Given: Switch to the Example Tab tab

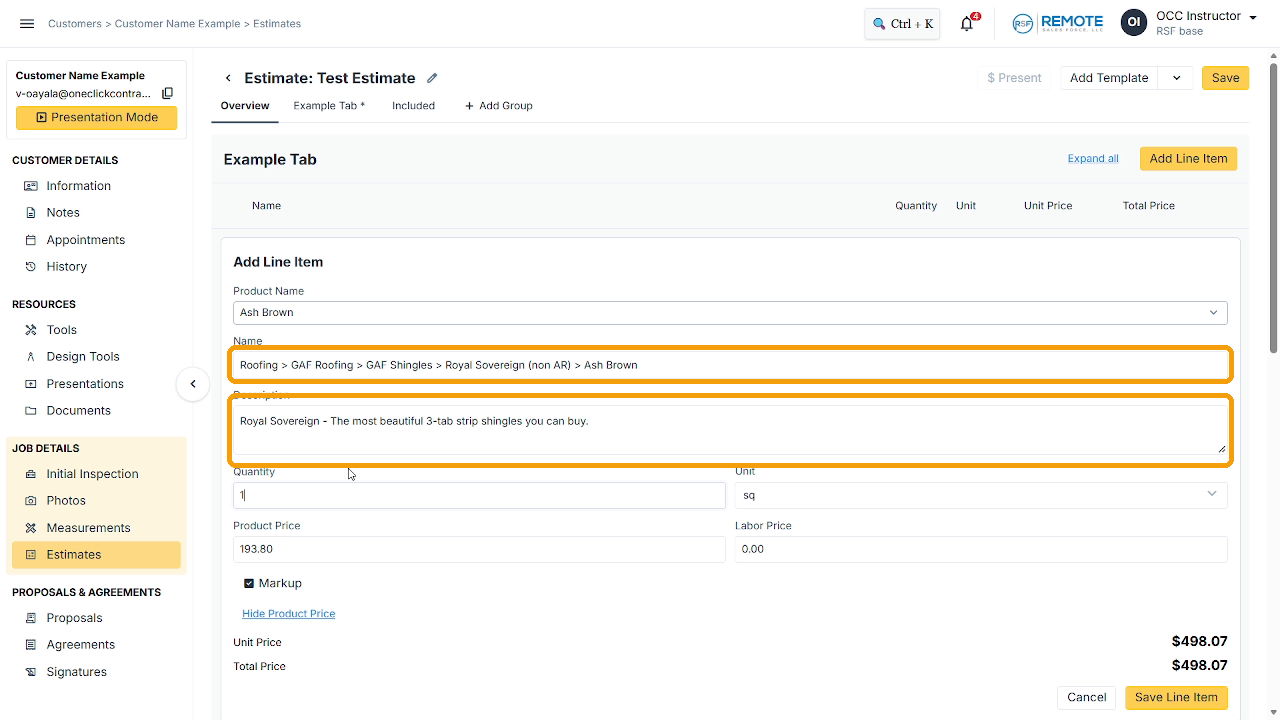Looking at the screenshot, I should [329, 106].
